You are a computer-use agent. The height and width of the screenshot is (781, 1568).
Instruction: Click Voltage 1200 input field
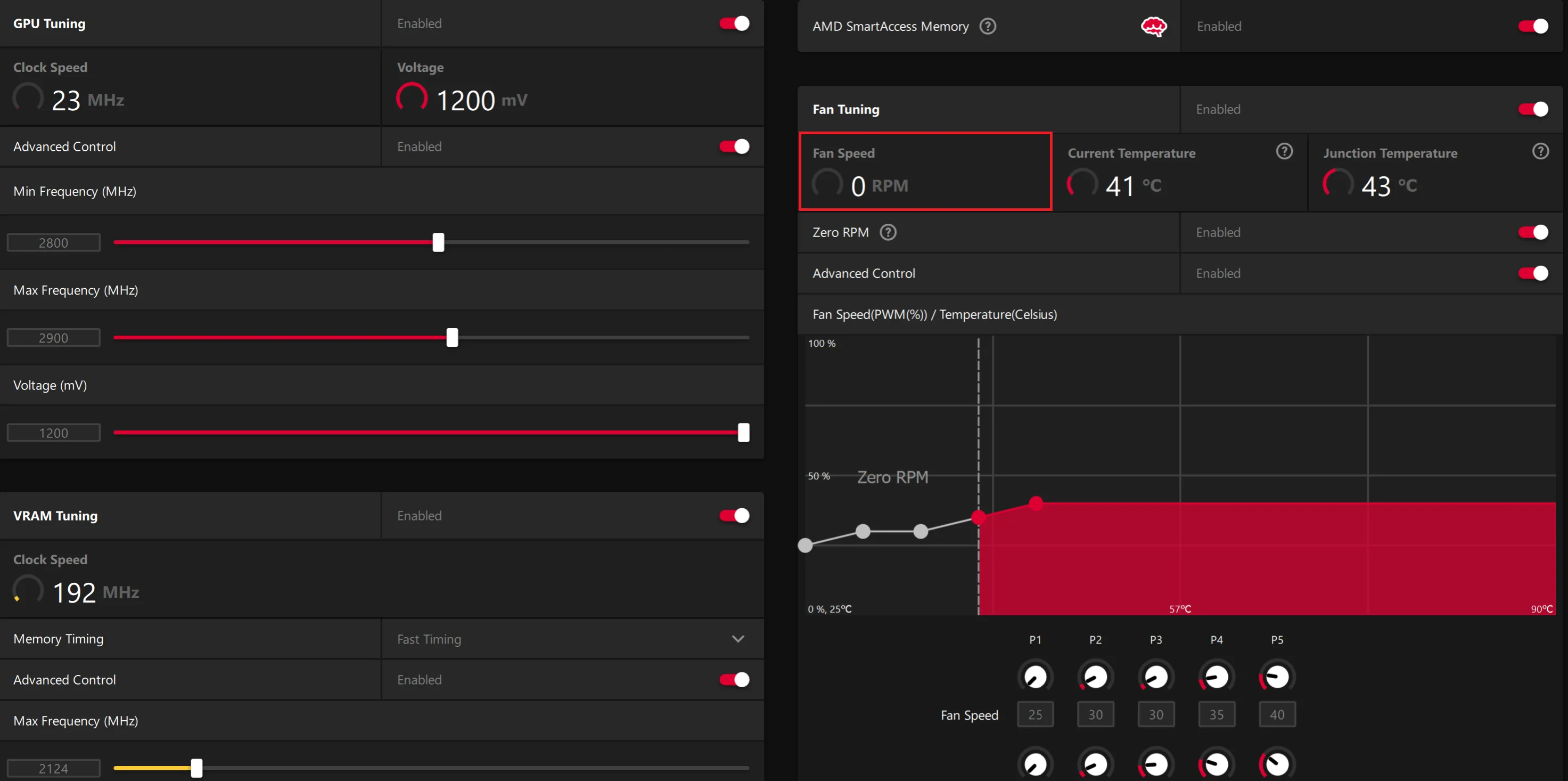point(54,433)
